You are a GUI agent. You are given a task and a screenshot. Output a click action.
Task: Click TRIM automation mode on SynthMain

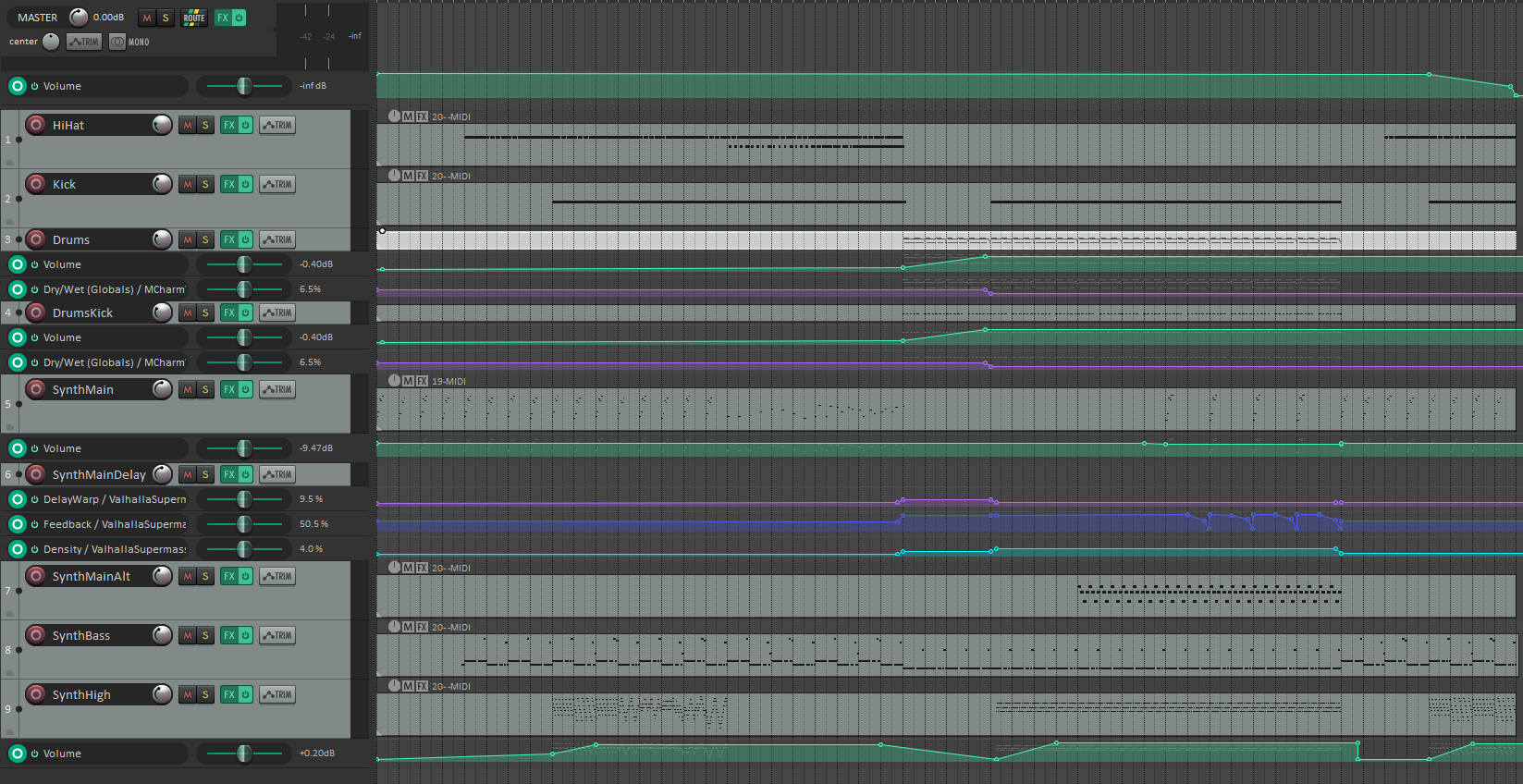click(277, 390)
